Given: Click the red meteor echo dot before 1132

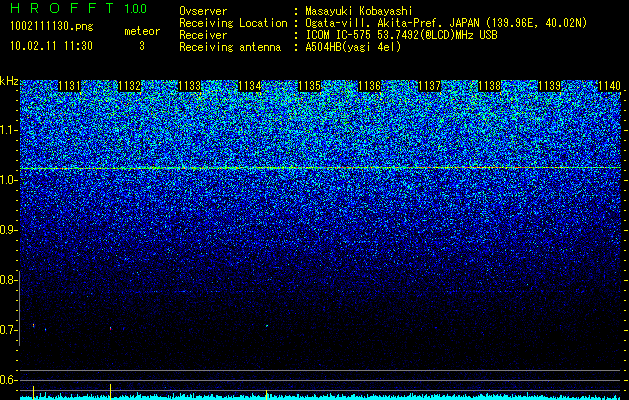Looking at the screenshot, I should click(x=110, y=329).
